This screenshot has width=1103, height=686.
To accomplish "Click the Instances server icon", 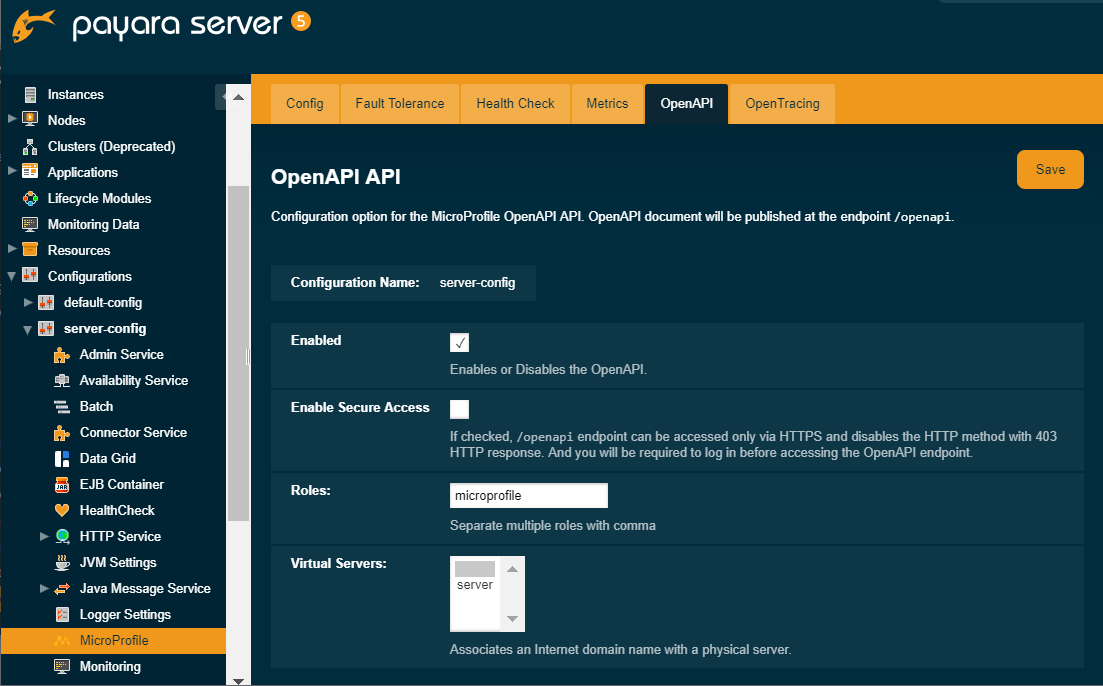I will (x=30, y=94).
